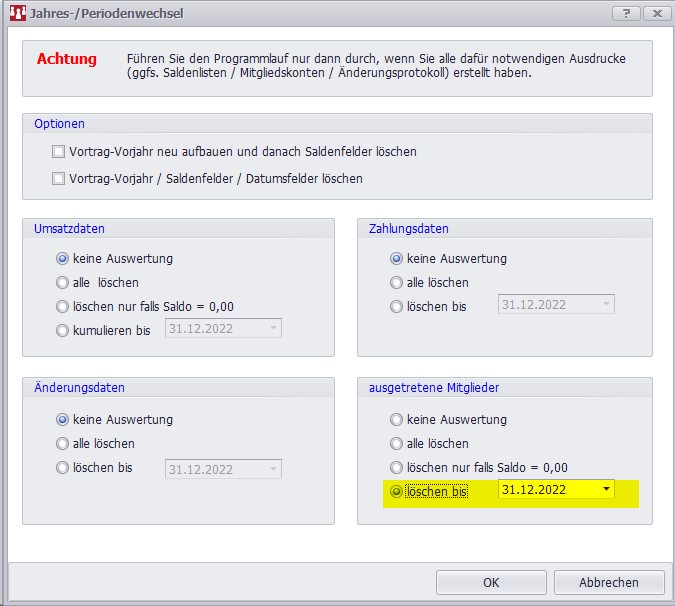Select 'alle löschen' under Zahlungsdaten

[x=397, y=283]
